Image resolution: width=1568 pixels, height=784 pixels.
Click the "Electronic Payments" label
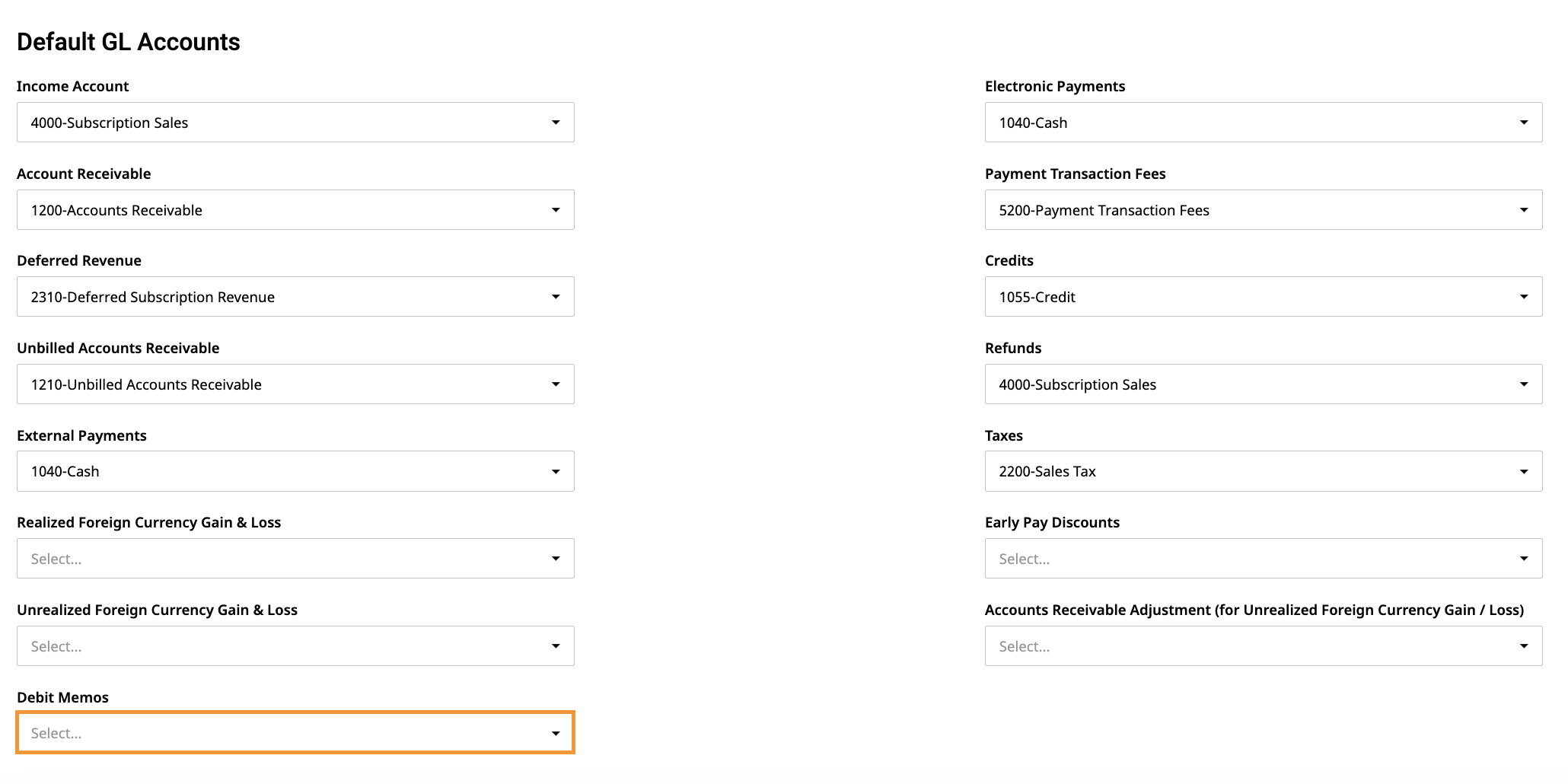(x=1055, y=86)
